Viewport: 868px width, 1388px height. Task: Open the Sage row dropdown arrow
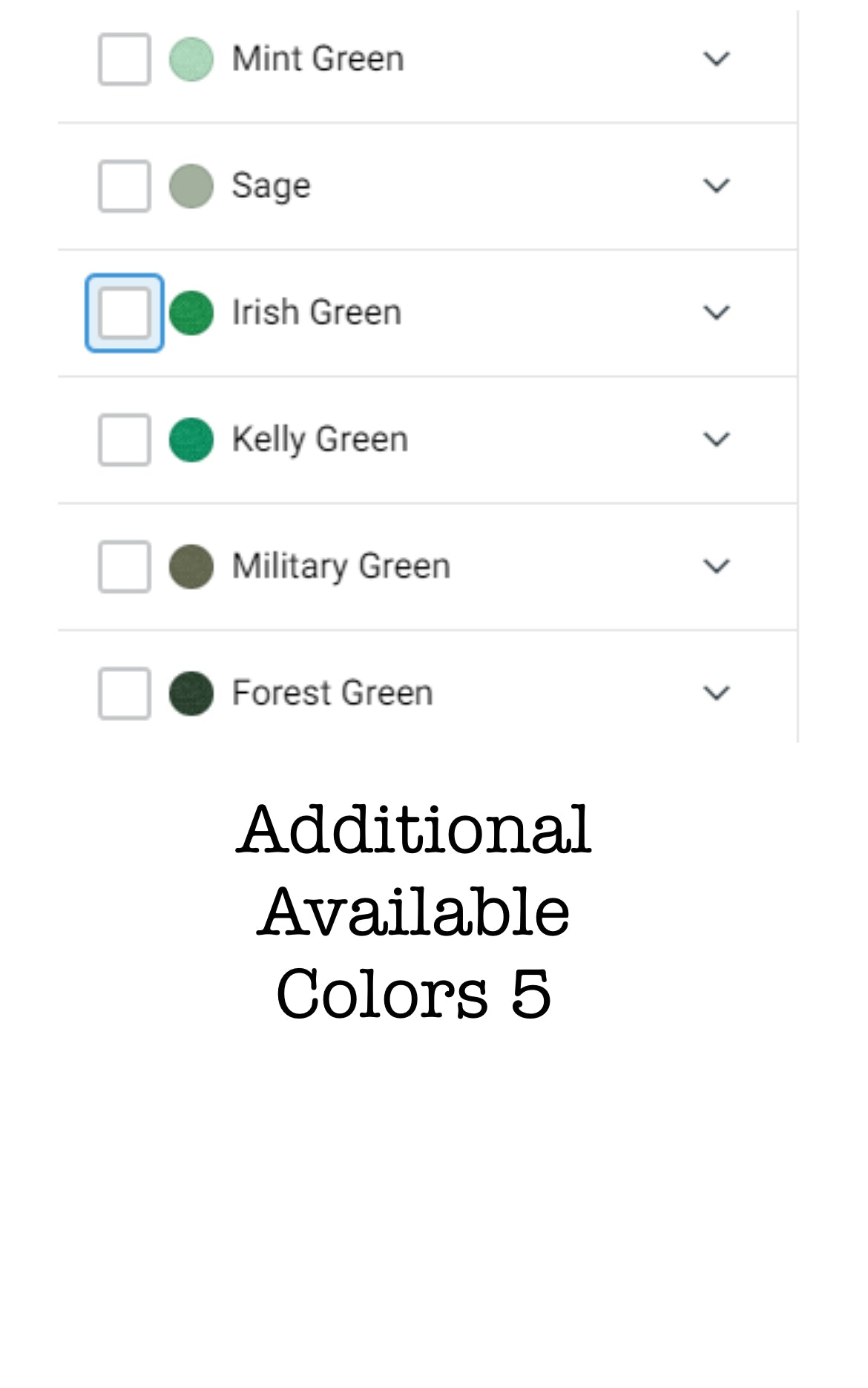point(716,186)
